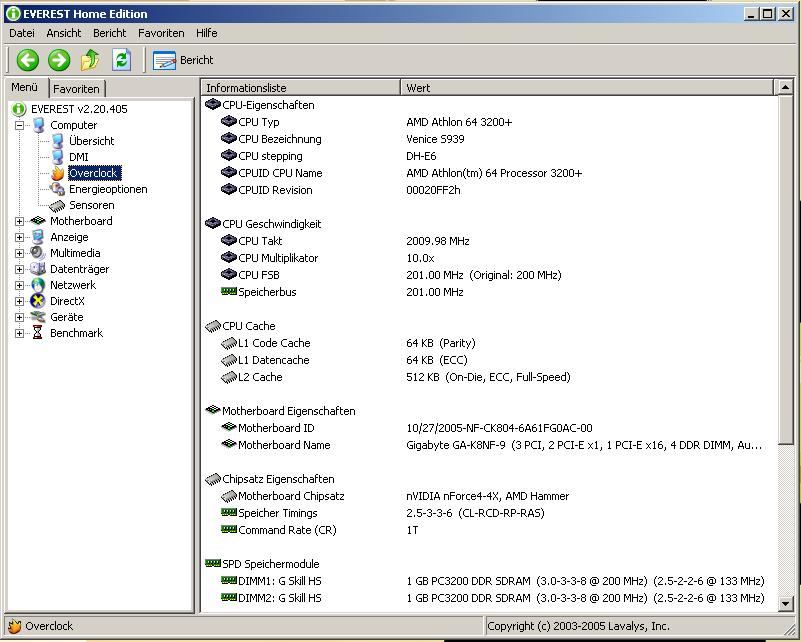The image size is (801, 642).
Task: Click the Energieoptionen icon in tree
Action: coord(58,189)
